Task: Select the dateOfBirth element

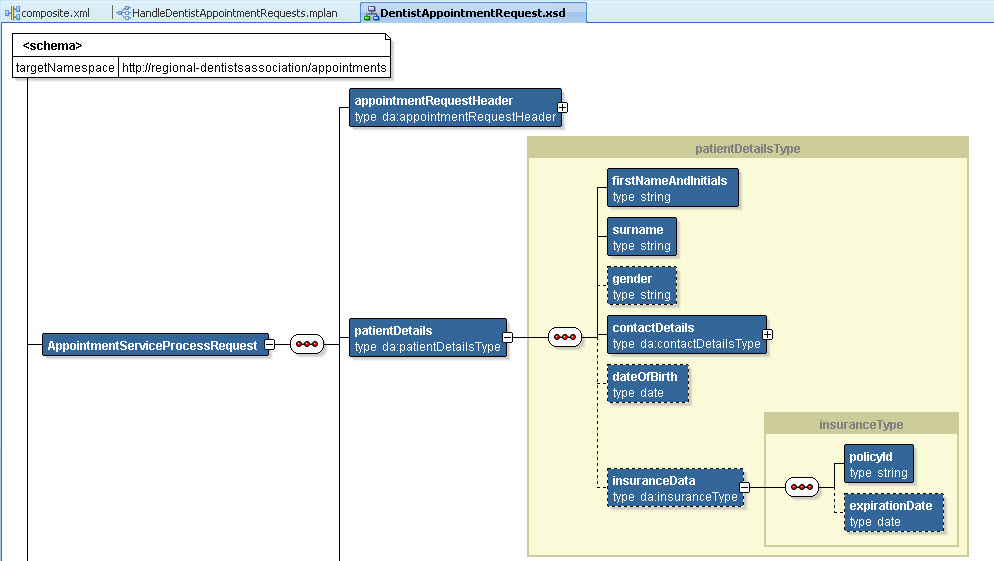Action: click(648, 384)
